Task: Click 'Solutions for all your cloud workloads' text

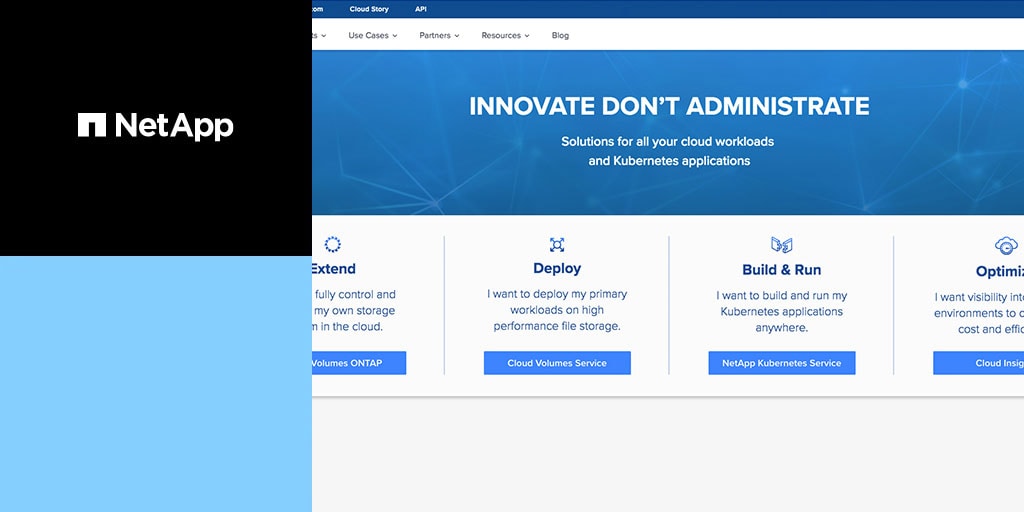Action: point(667,141)
